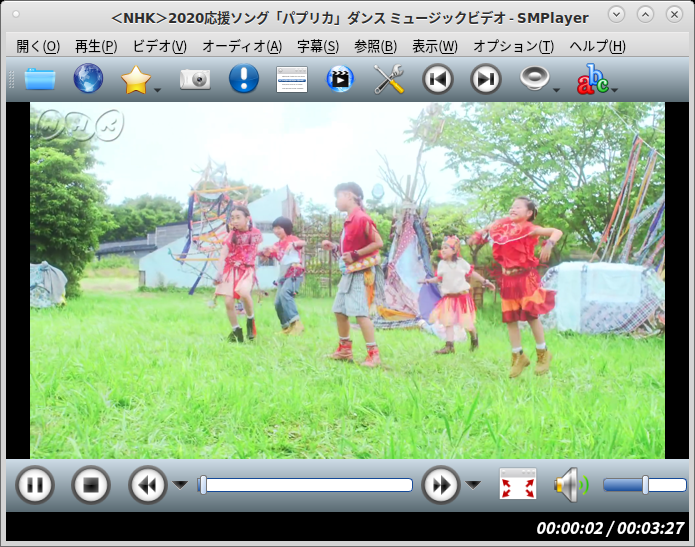Open the 表示(W) menu

[x=435, y=46]
